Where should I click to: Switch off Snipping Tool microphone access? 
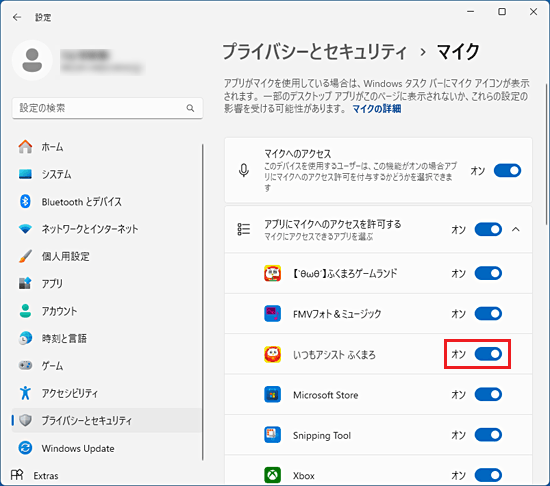[488, 435]
